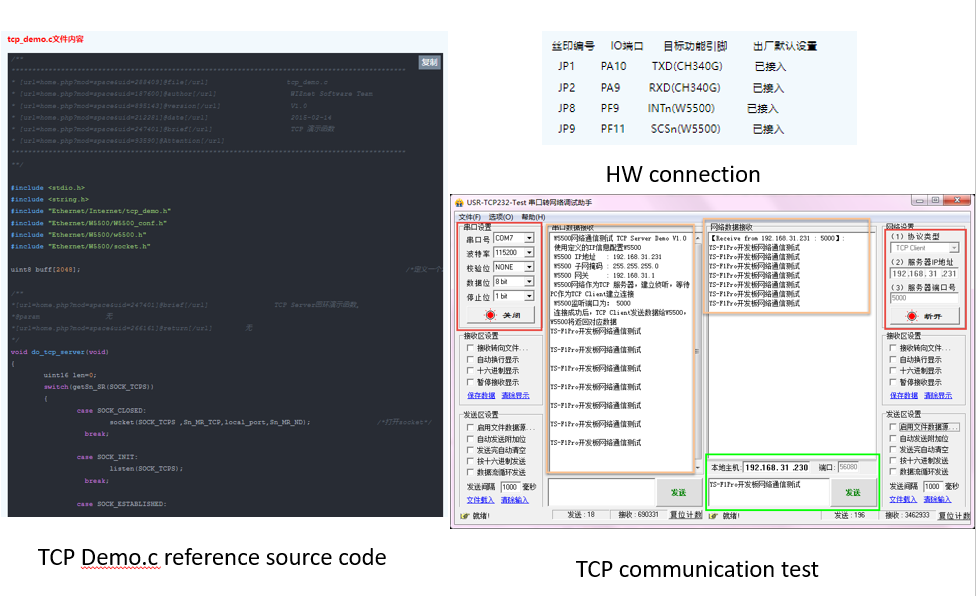Open the 帮助(H) menu
The width and height of the screenshot is (976, 596).
coord(533,217)
